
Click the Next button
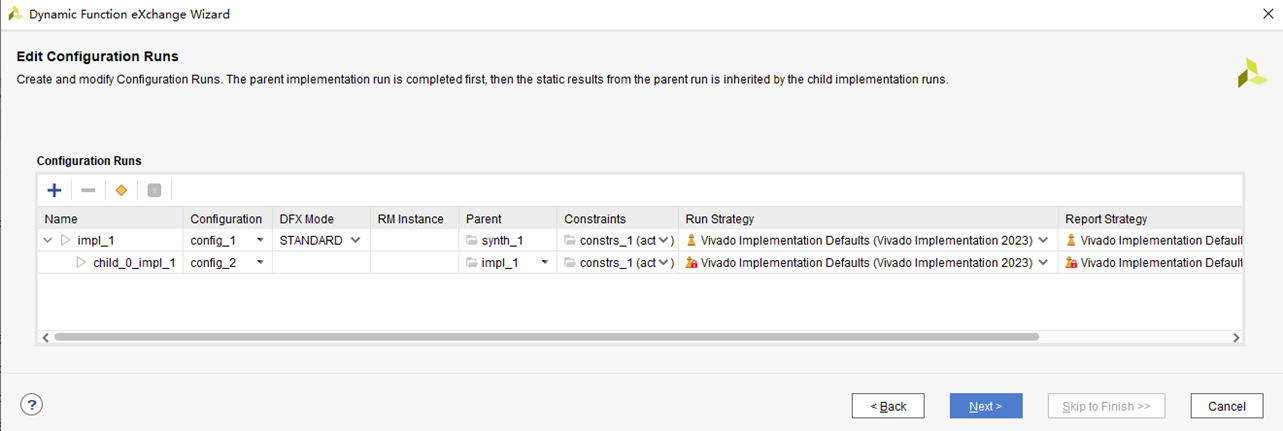[x=985, y=406]
